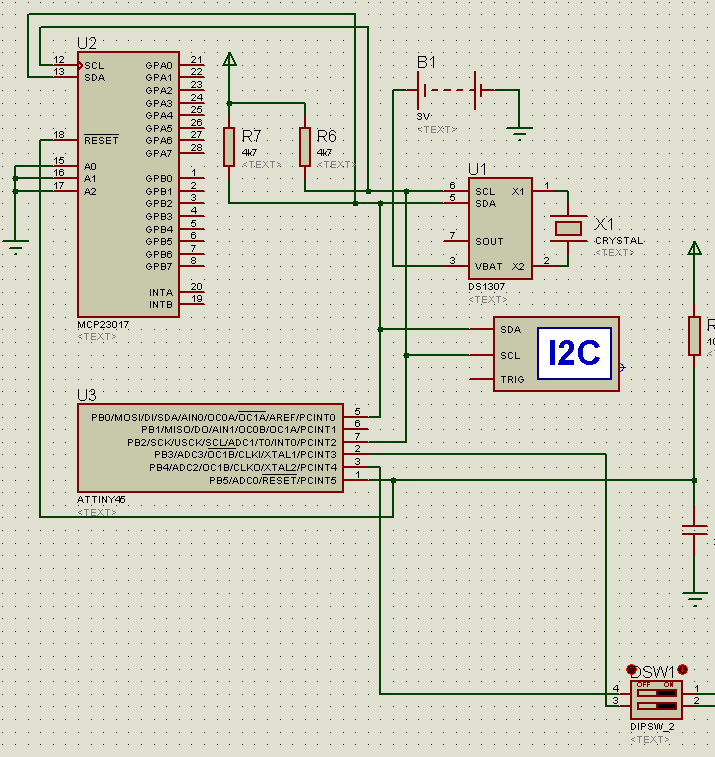This screenshot has width=715, height=757.
Task: Click DSW1 left red up-arrow actuator
Action: pos(632,669)
